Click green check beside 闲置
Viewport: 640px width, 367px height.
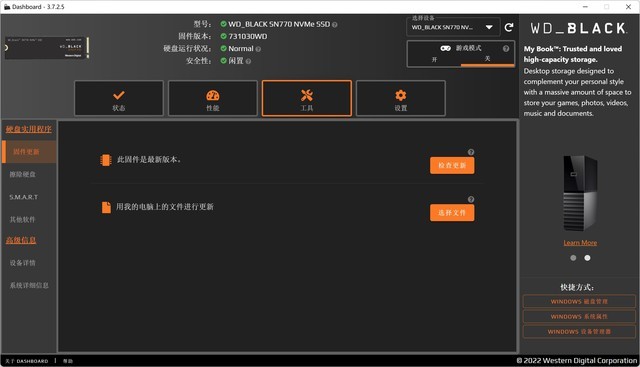coord(223,61)
